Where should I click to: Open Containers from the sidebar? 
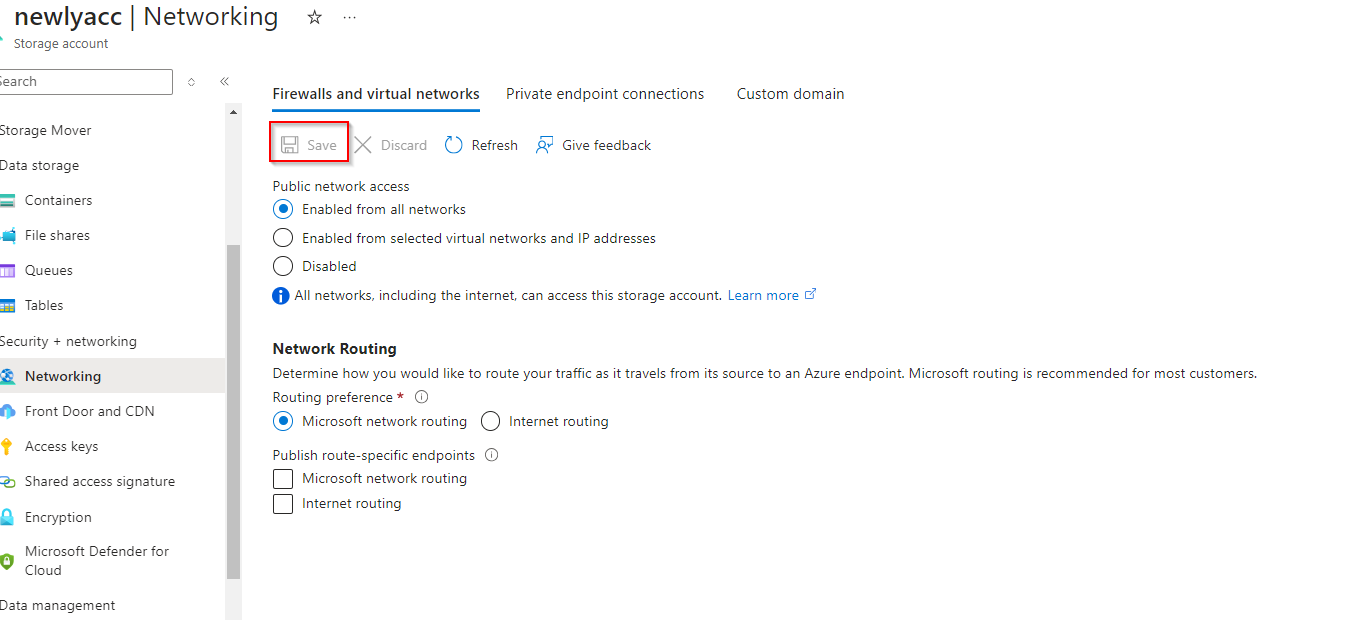pos(58,200)
